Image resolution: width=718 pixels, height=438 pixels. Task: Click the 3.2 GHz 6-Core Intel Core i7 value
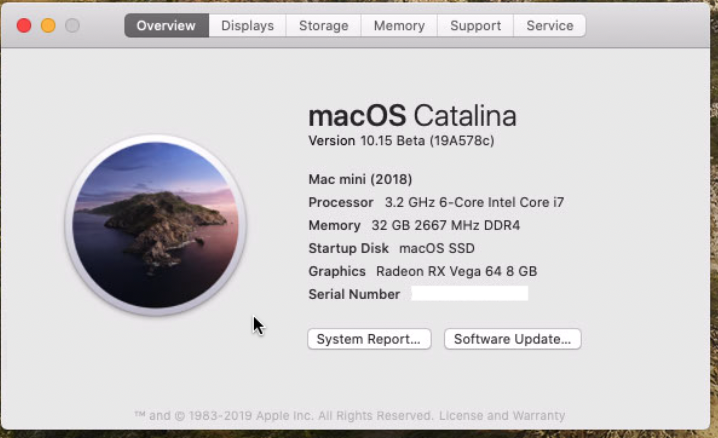click(474, 202)
